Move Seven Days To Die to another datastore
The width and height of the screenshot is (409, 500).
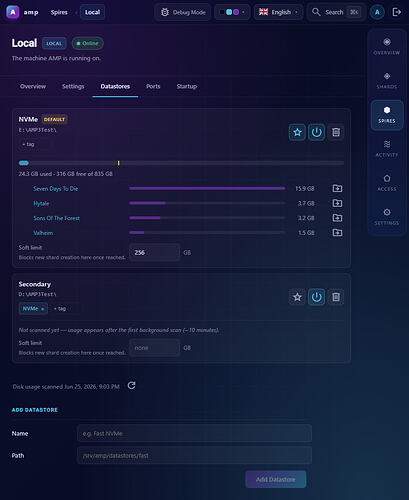337,188
